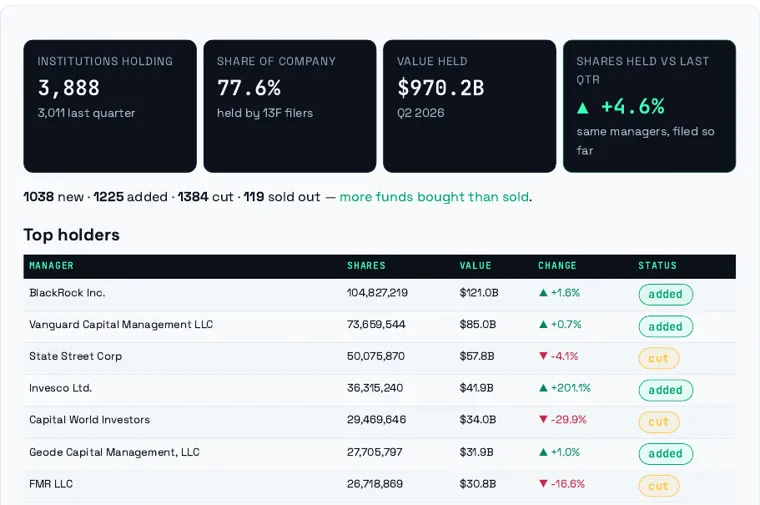The height and width of the screenshot is (505, 760).
Task: Click the green up triangle beside +4.6%
Action: (583, 108)
